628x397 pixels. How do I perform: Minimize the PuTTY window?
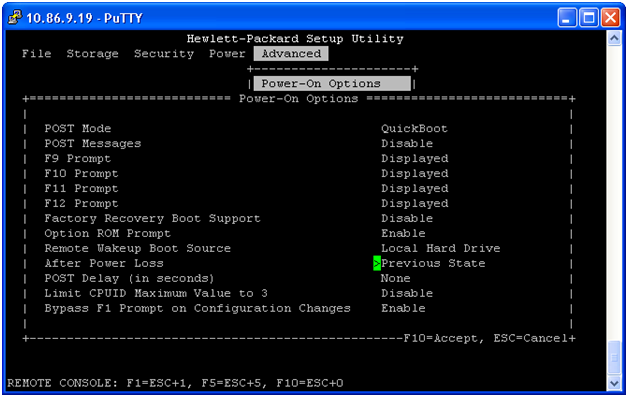(x=566, y=18)
